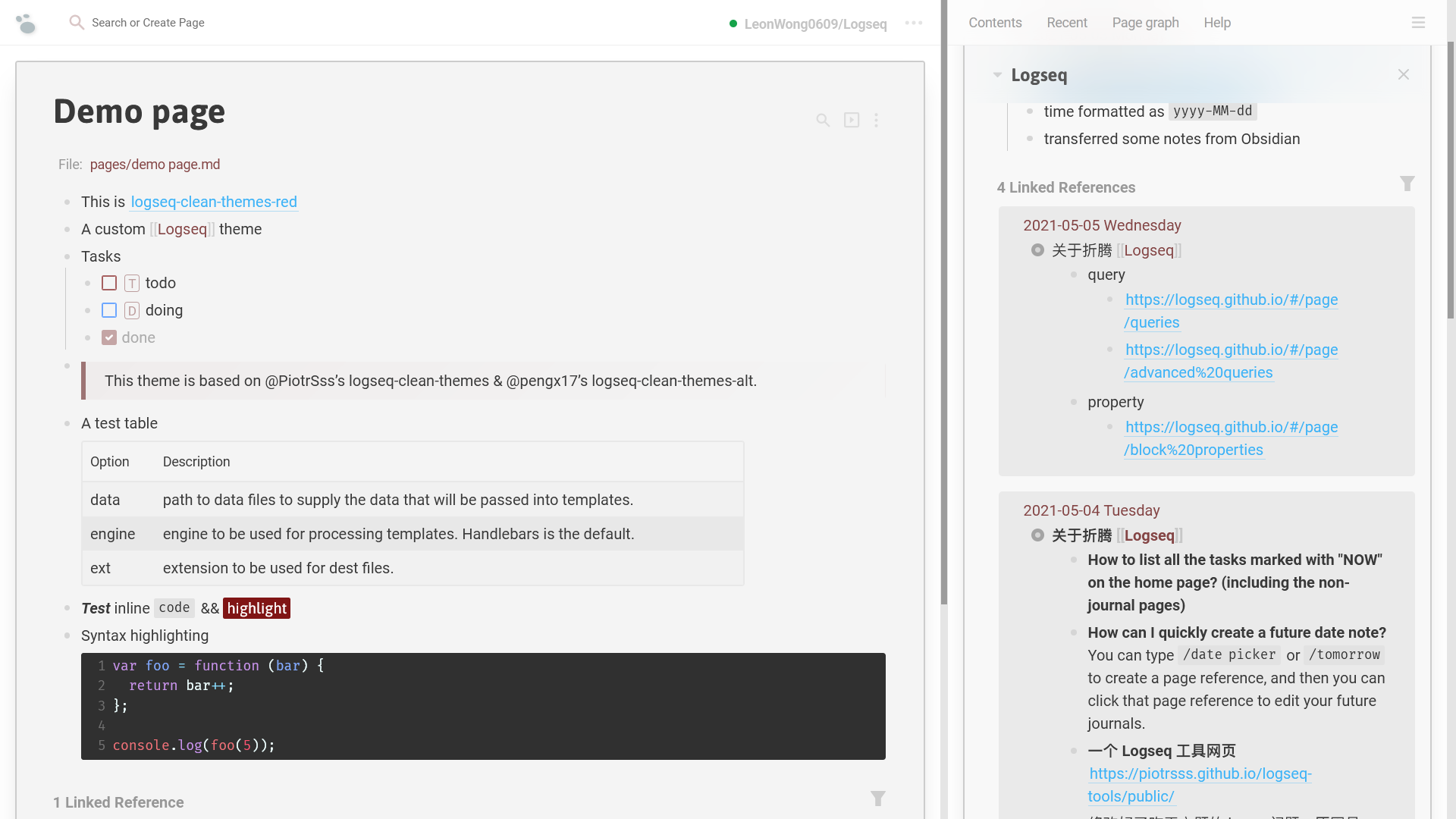Collapse the 2021-05-04 reference block bullet
The image size is (1456, 819).
[x=1037, y=535]
